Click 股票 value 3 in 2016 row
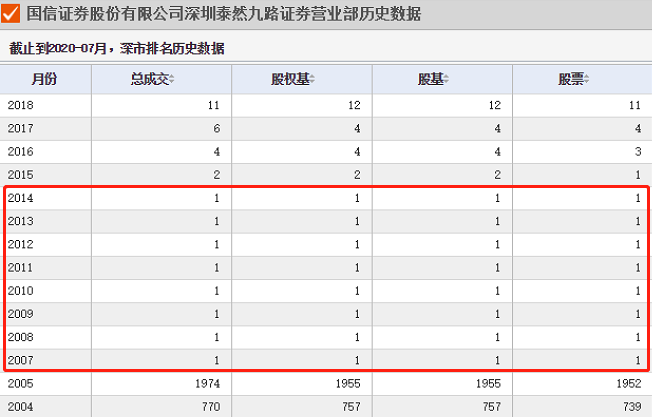 638,152
